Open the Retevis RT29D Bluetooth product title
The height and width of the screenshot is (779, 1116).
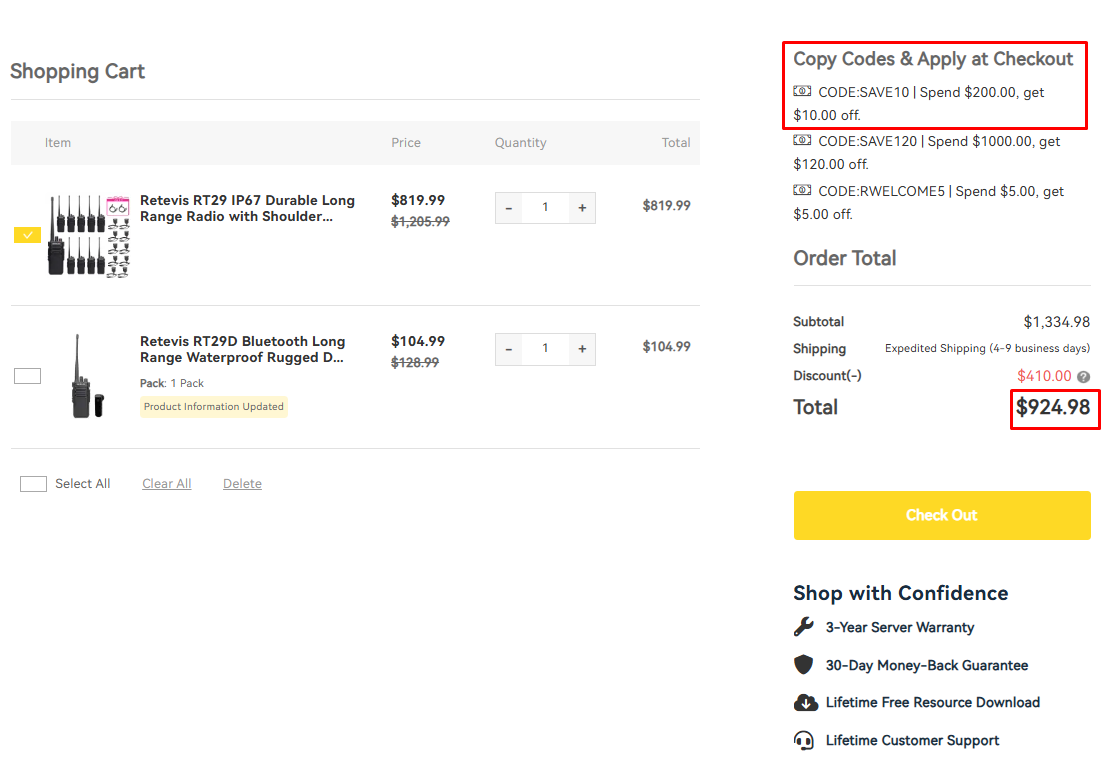pos(242,349)
